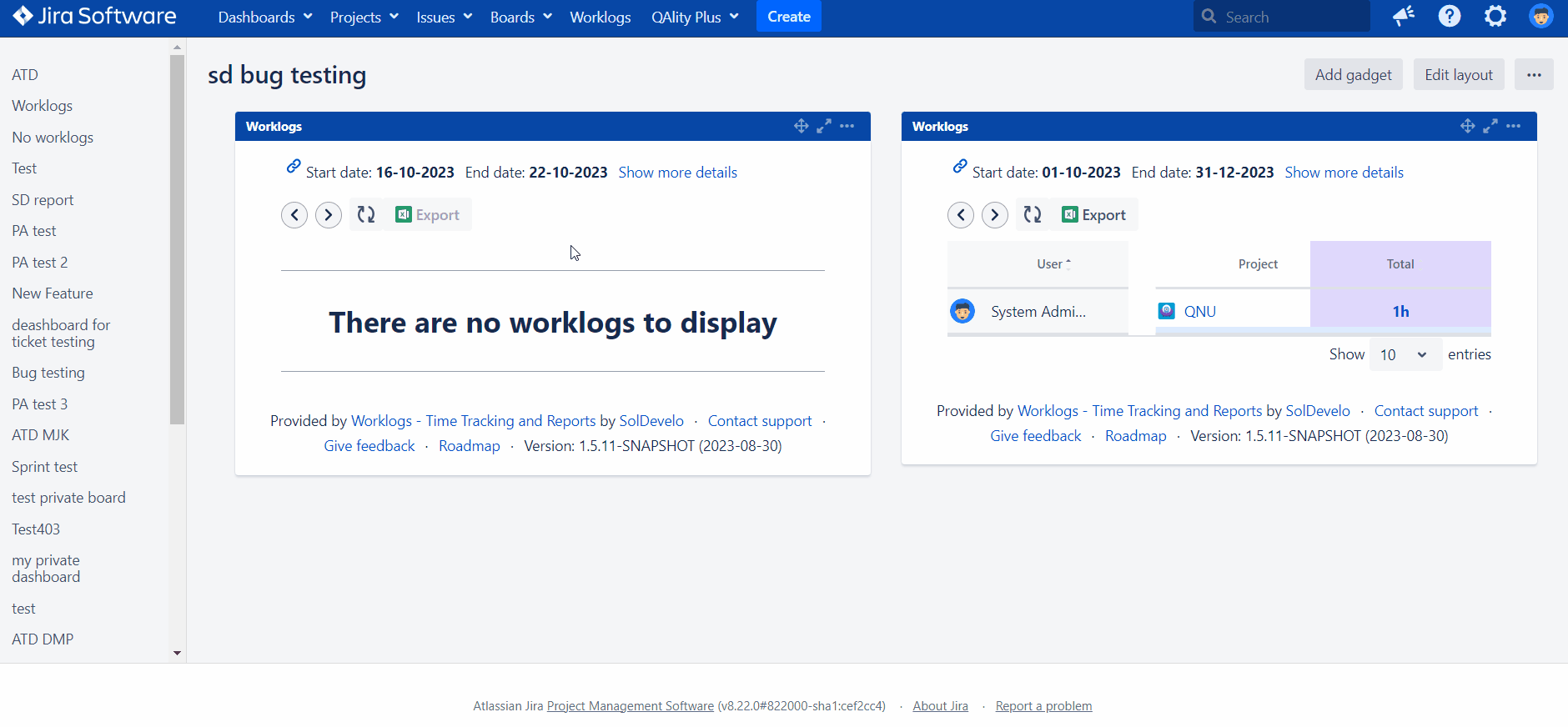This screenshot has width=1568, height=727.
Task: Select the ATD MJK dashboard
Action: tap(41, 435)
